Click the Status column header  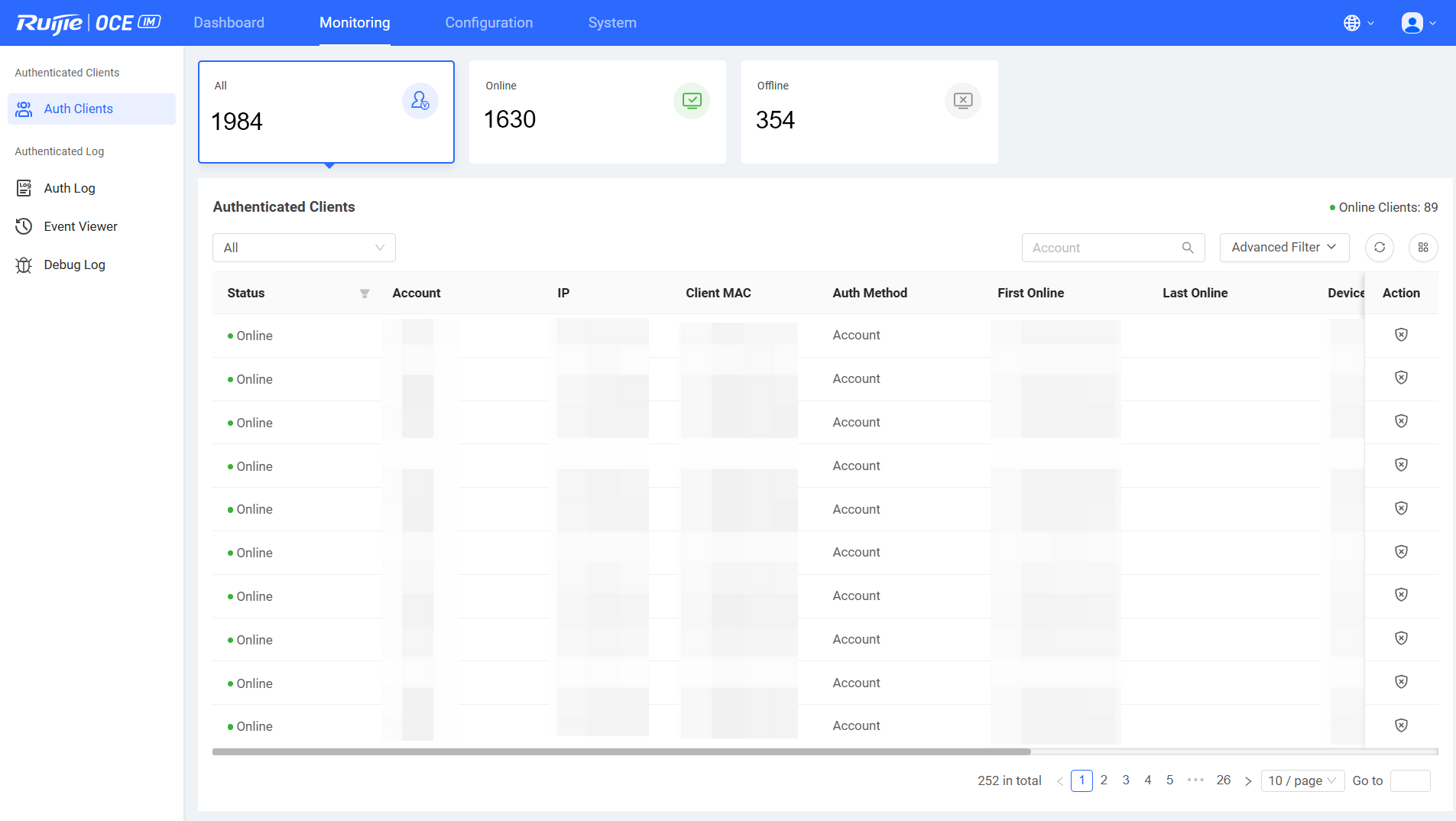(246, 294)
